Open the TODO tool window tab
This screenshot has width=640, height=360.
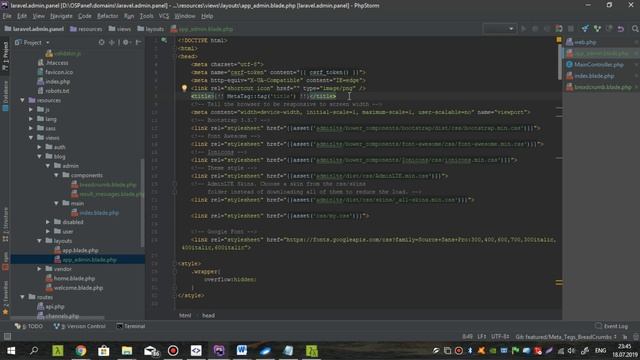[29, 326]
